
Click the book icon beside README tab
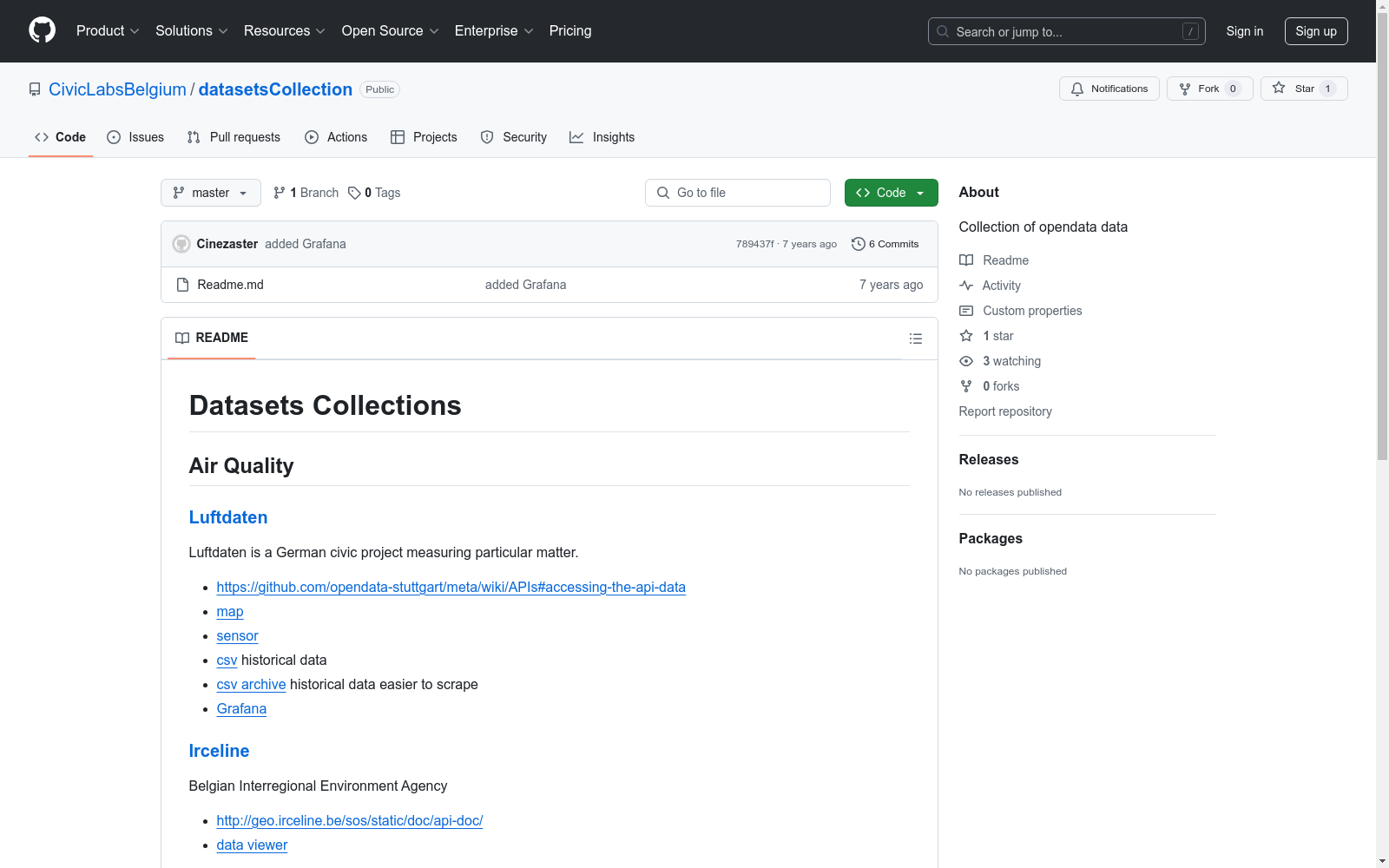point(182,338)
